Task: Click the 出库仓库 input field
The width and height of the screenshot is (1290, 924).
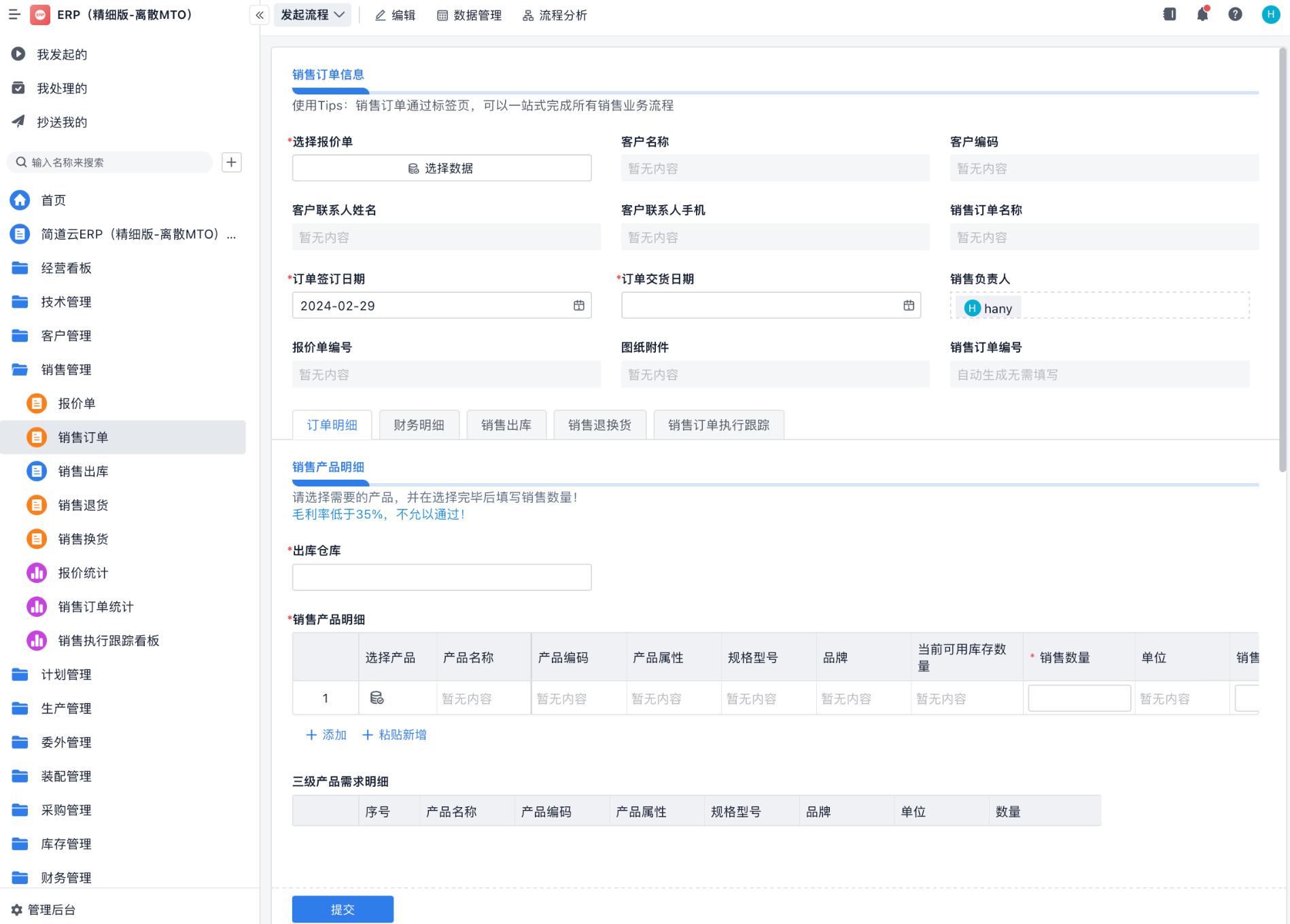Action: pos(442,577)
